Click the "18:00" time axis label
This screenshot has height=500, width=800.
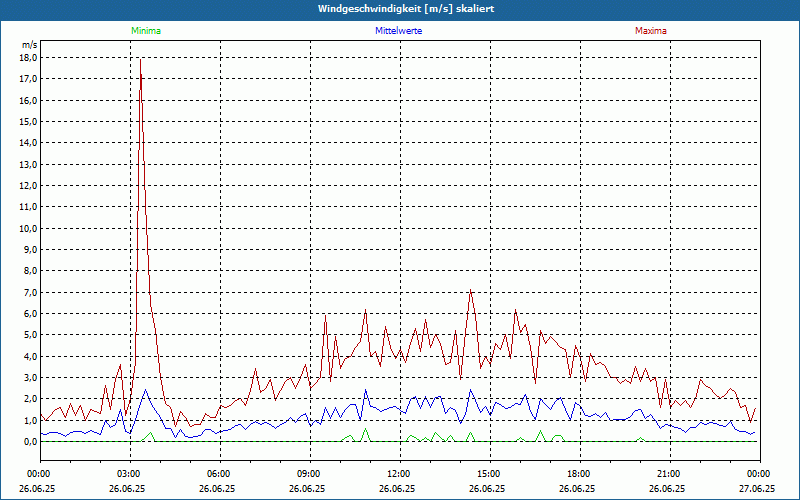point(577,474)
